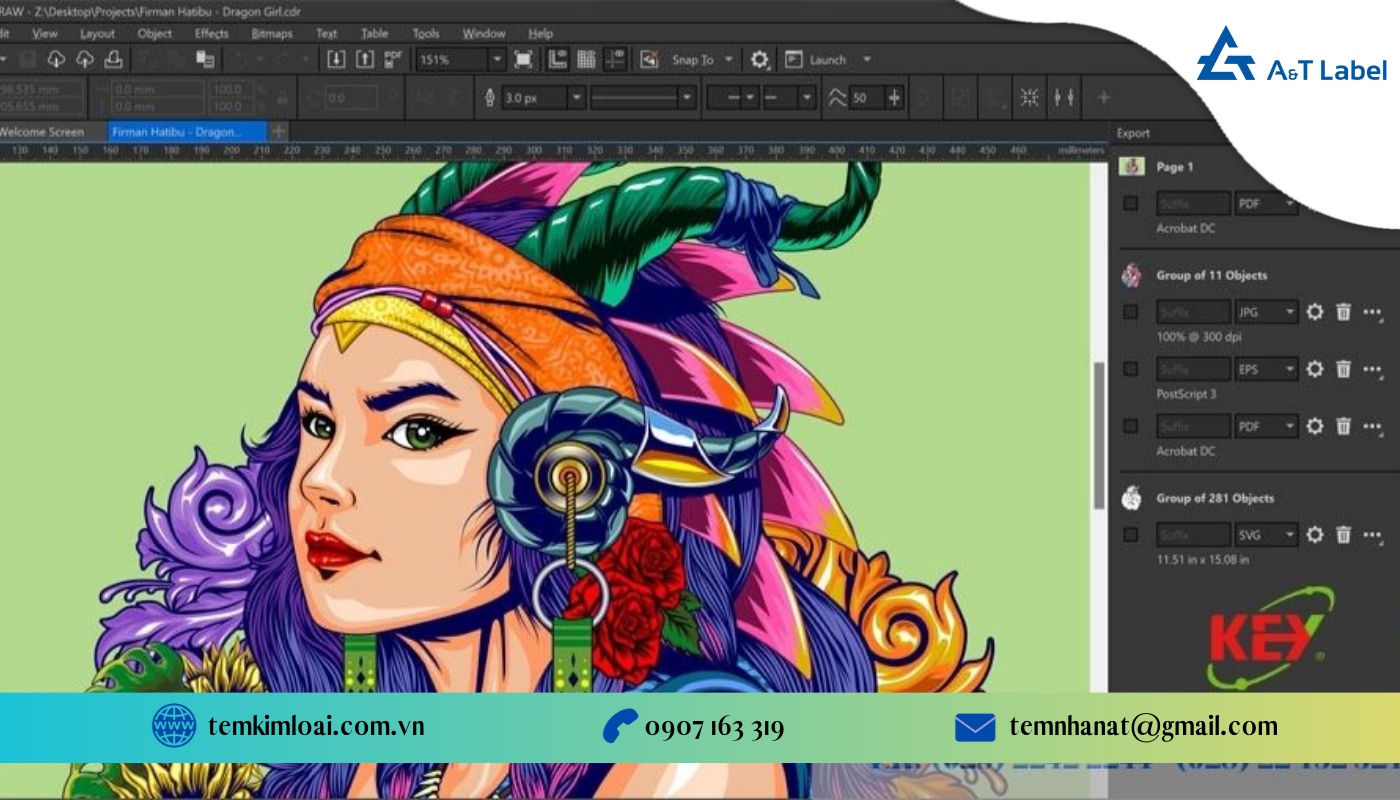Add a new document tab with plus button
The height and width of the screenshot is (800, 1400).
pyautogui.click(x=279, y=131)
